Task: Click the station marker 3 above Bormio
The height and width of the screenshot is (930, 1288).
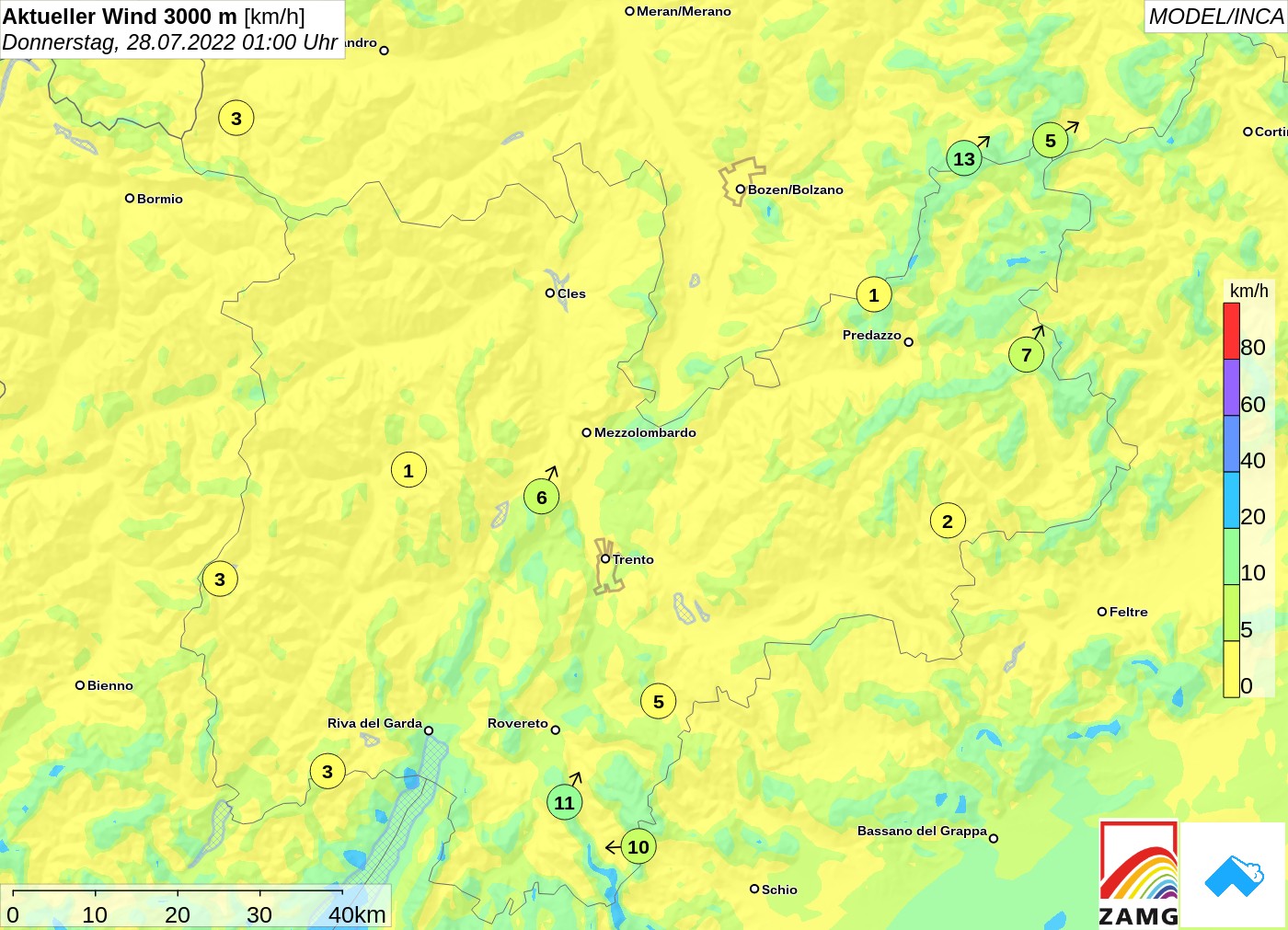Action: pos(236,119)
